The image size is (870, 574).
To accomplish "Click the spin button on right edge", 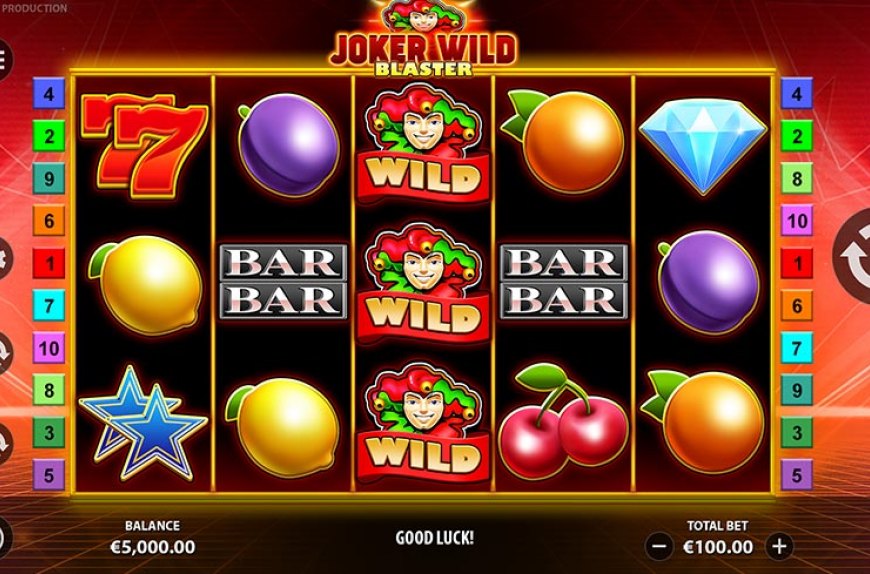I will click(x=853, y=256).
